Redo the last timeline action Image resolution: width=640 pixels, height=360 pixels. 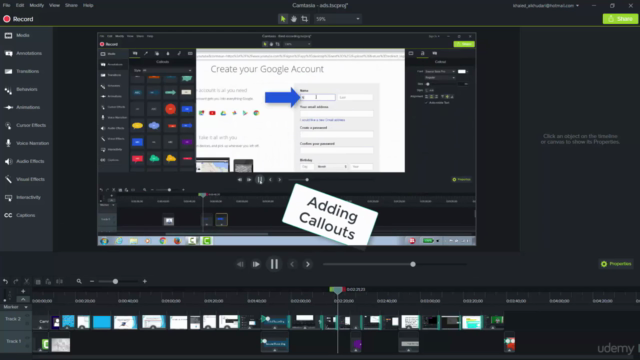pyautogui.click(x=16, y=281)
